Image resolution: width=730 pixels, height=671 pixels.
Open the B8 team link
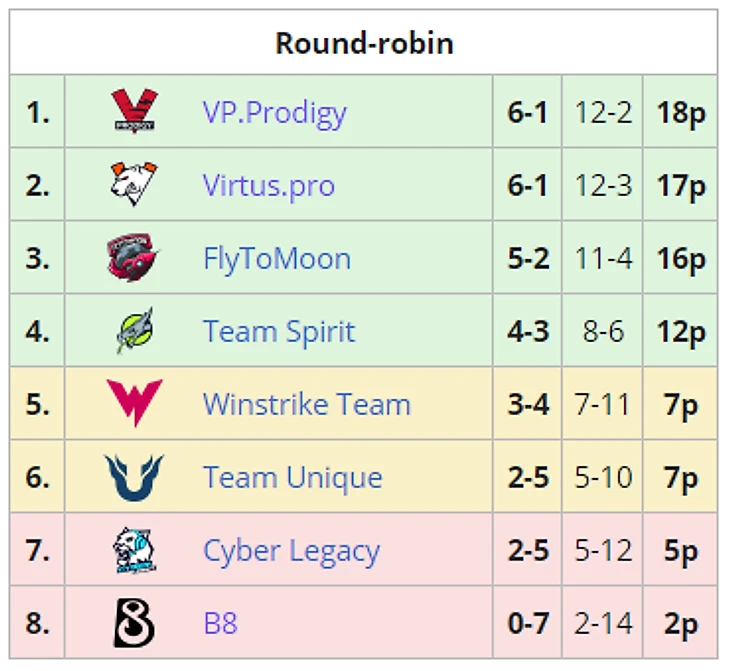[x=220, y=623]
